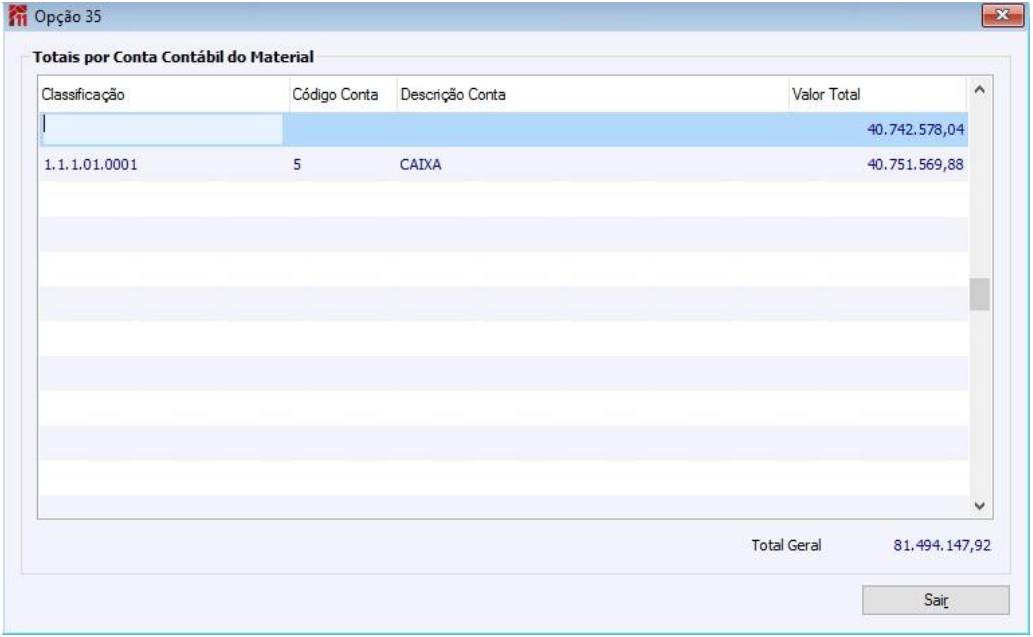Click the application logo icon in title bar
The width and height of the screenshot is (1033, 637).
coord(18,16)
